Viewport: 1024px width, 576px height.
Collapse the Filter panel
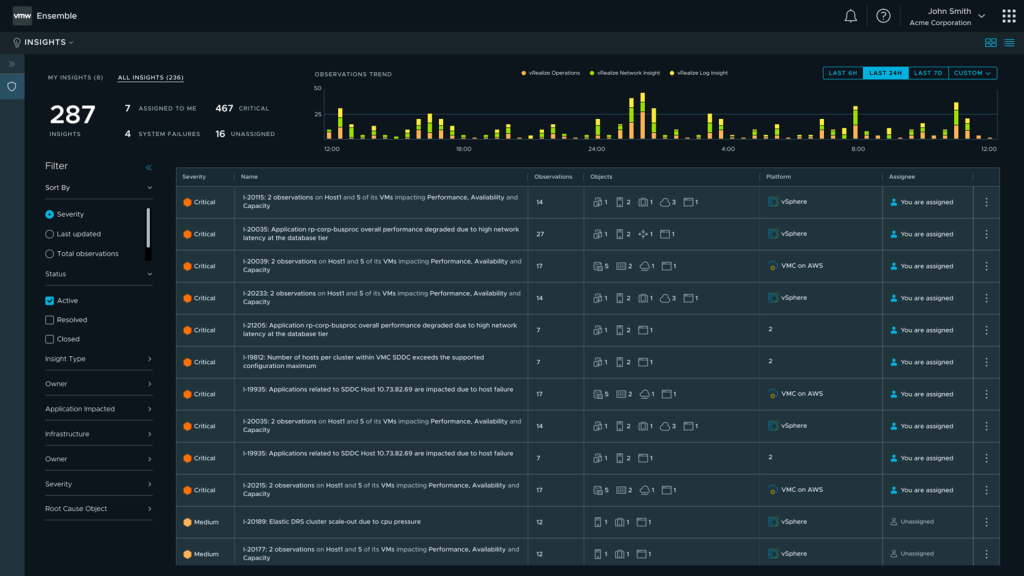click(149, 167)
